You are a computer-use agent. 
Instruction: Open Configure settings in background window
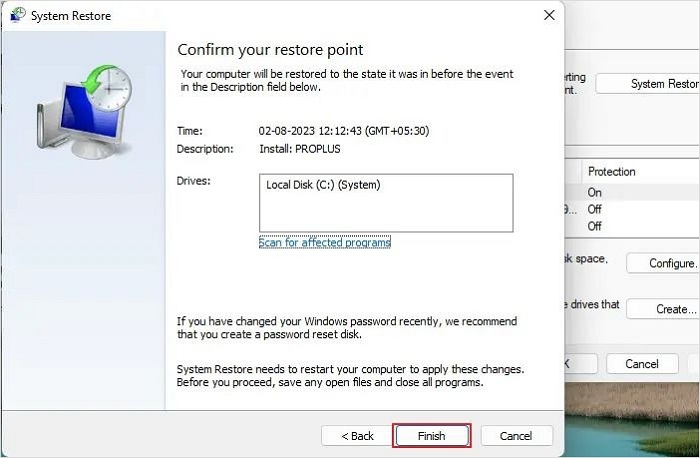[x=662, y=263]
